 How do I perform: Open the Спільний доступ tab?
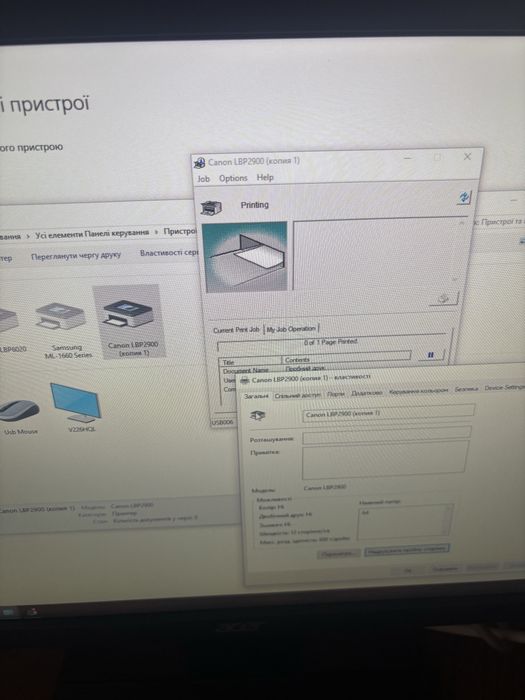[298, 395]
